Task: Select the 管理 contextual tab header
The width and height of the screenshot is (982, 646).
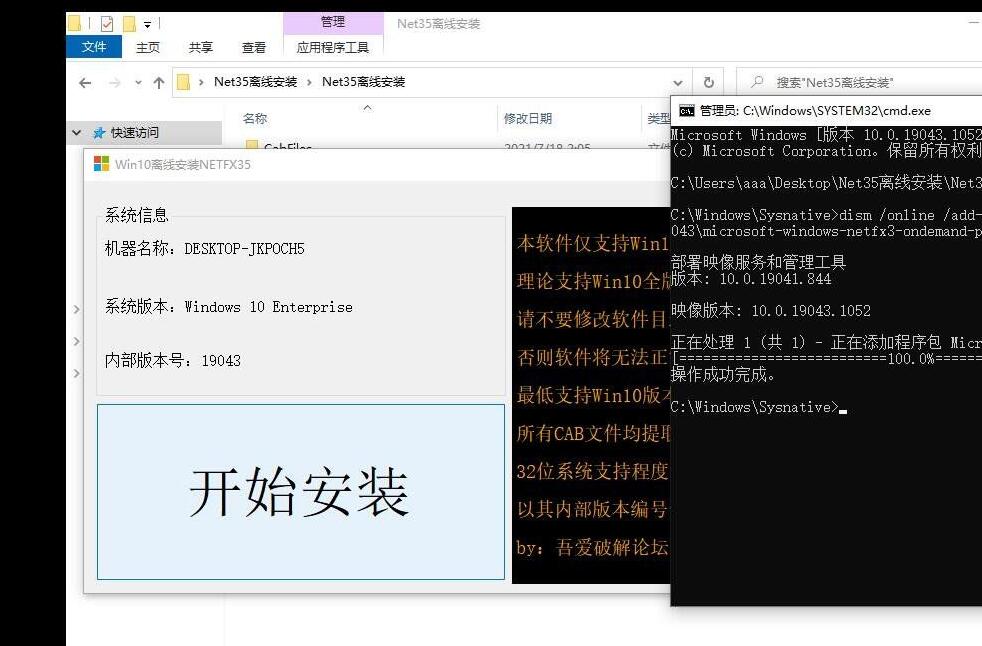Action: pos(333,23)
